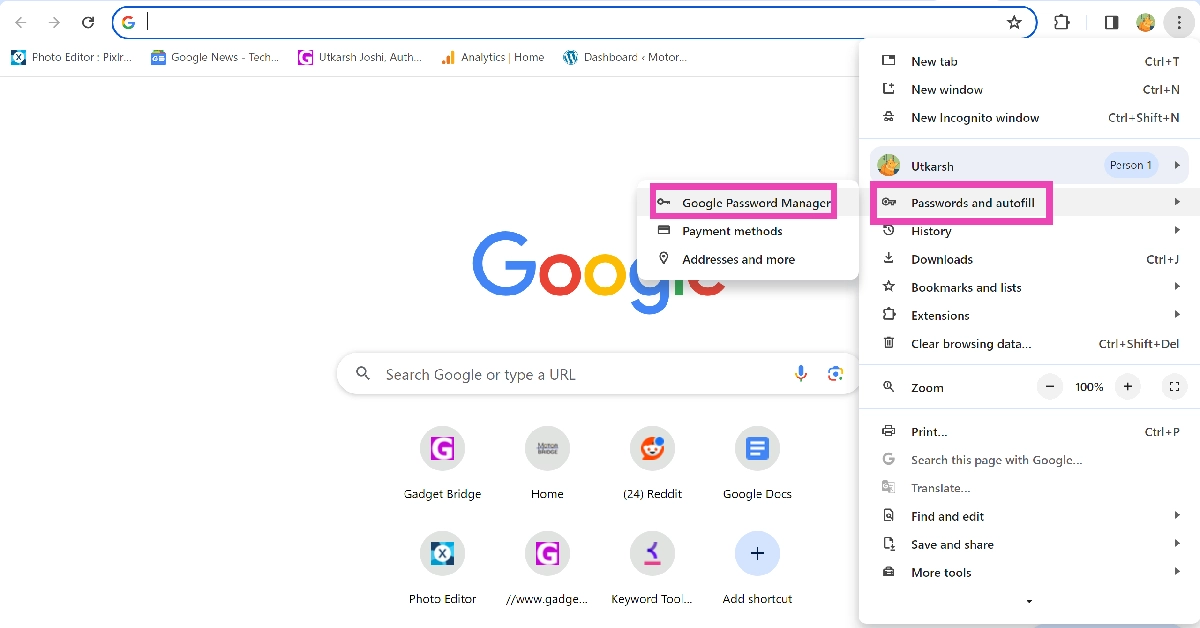Open the Analytics | Home bookmark
The width and height of the screenshot is (1200, 628).
point(493,57)
